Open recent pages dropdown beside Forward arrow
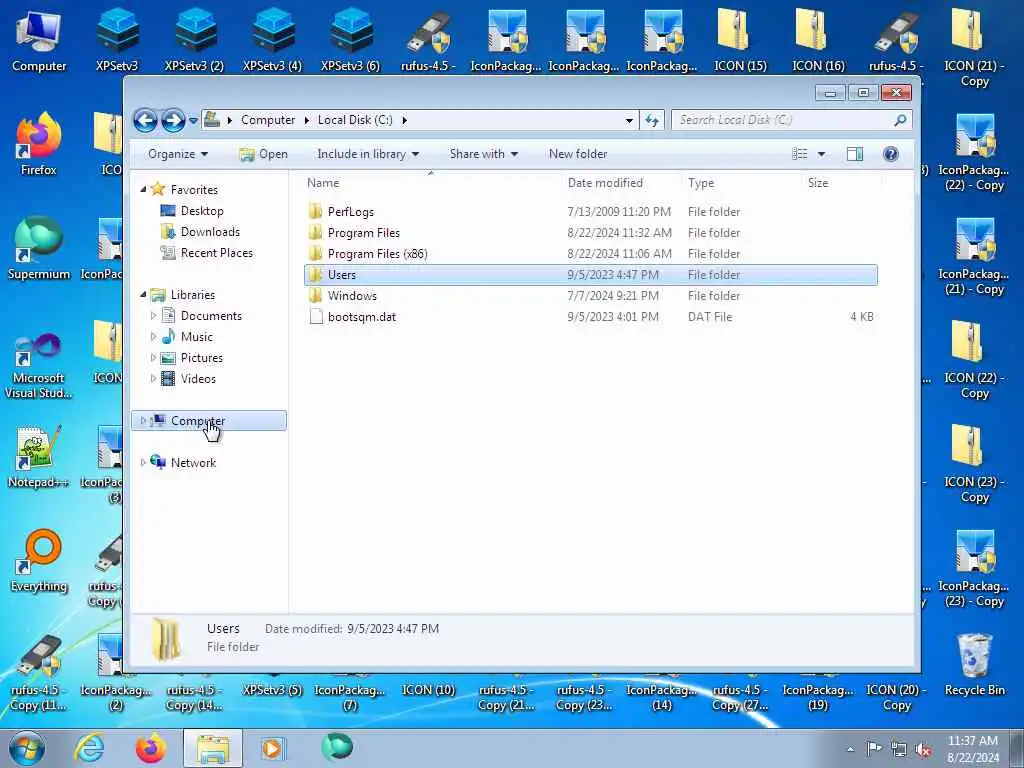This screenshot has width=1024, height=768. click(x=193, y=121)
